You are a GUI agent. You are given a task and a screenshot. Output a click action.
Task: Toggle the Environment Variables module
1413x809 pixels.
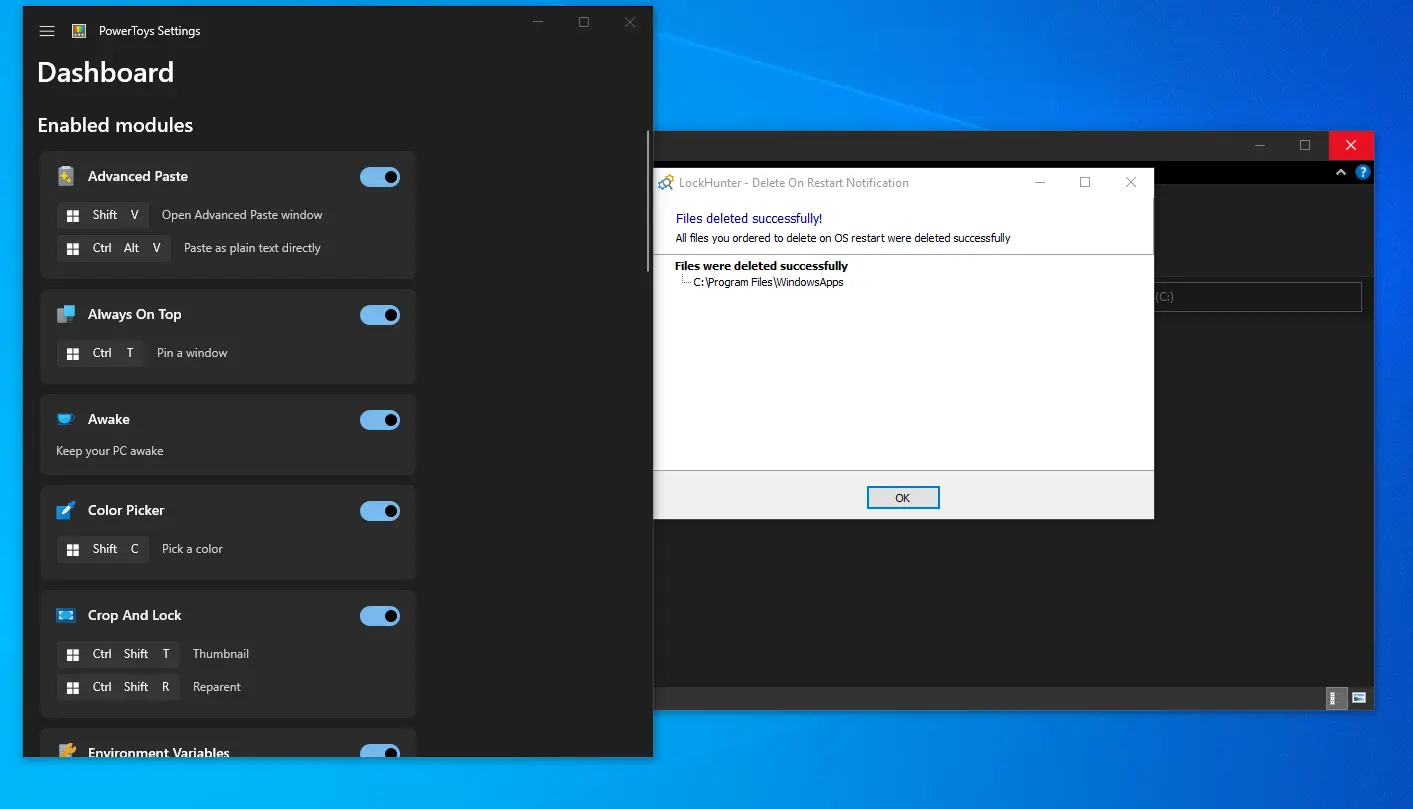(380, 751)
